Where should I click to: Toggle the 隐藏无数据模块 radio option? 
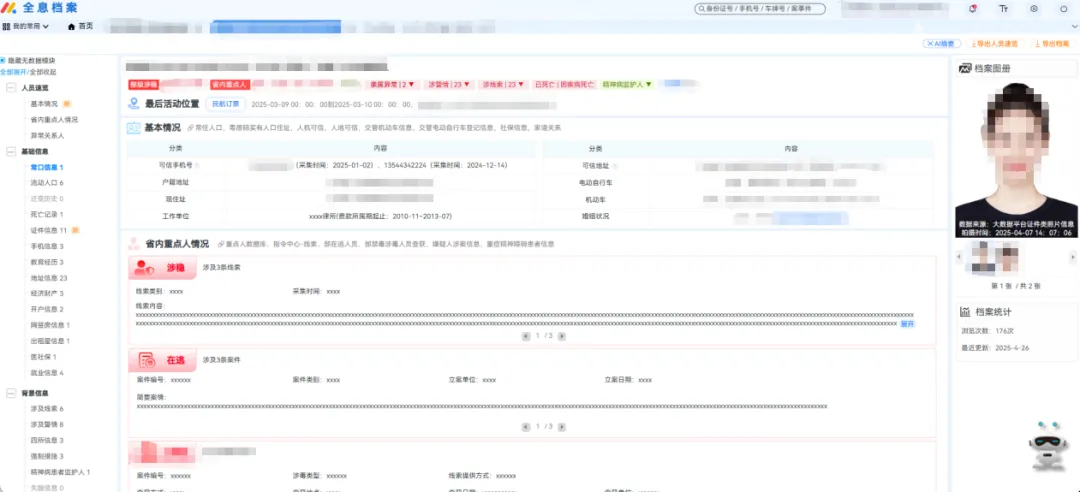(3, 61)
